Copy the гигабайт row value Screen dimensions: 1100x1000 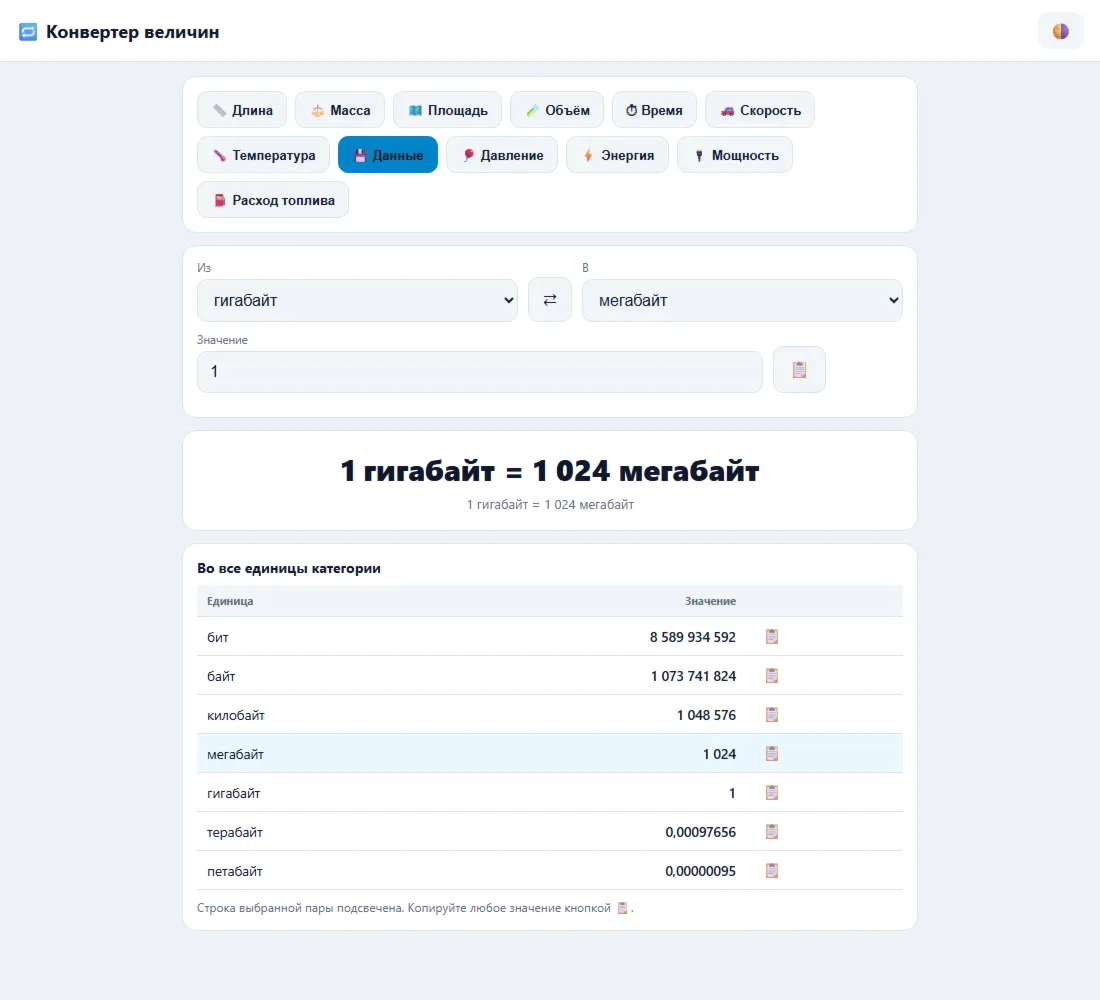(x=772, y=793)
